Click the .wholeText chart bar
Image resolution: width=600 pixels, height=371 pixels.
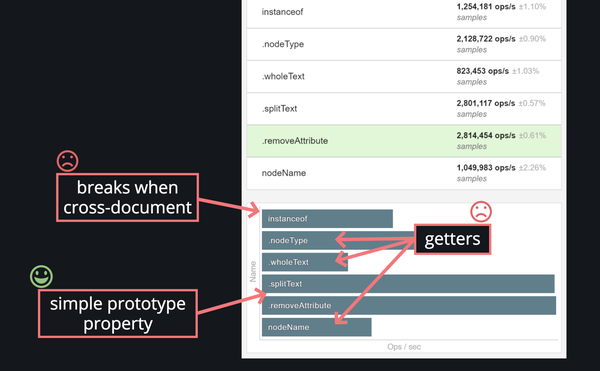305,262
